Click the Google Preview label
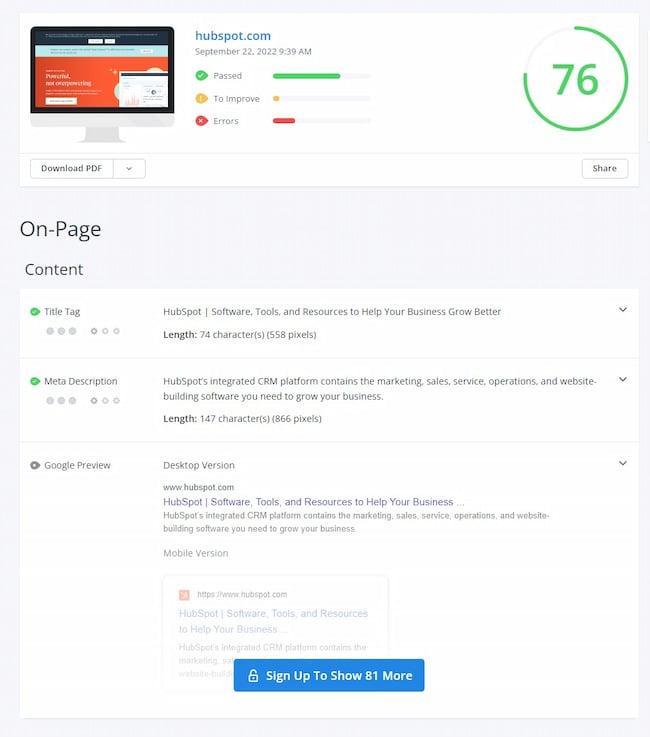The width and height of the screenshot is (650, 737). (x=77, y=465)
